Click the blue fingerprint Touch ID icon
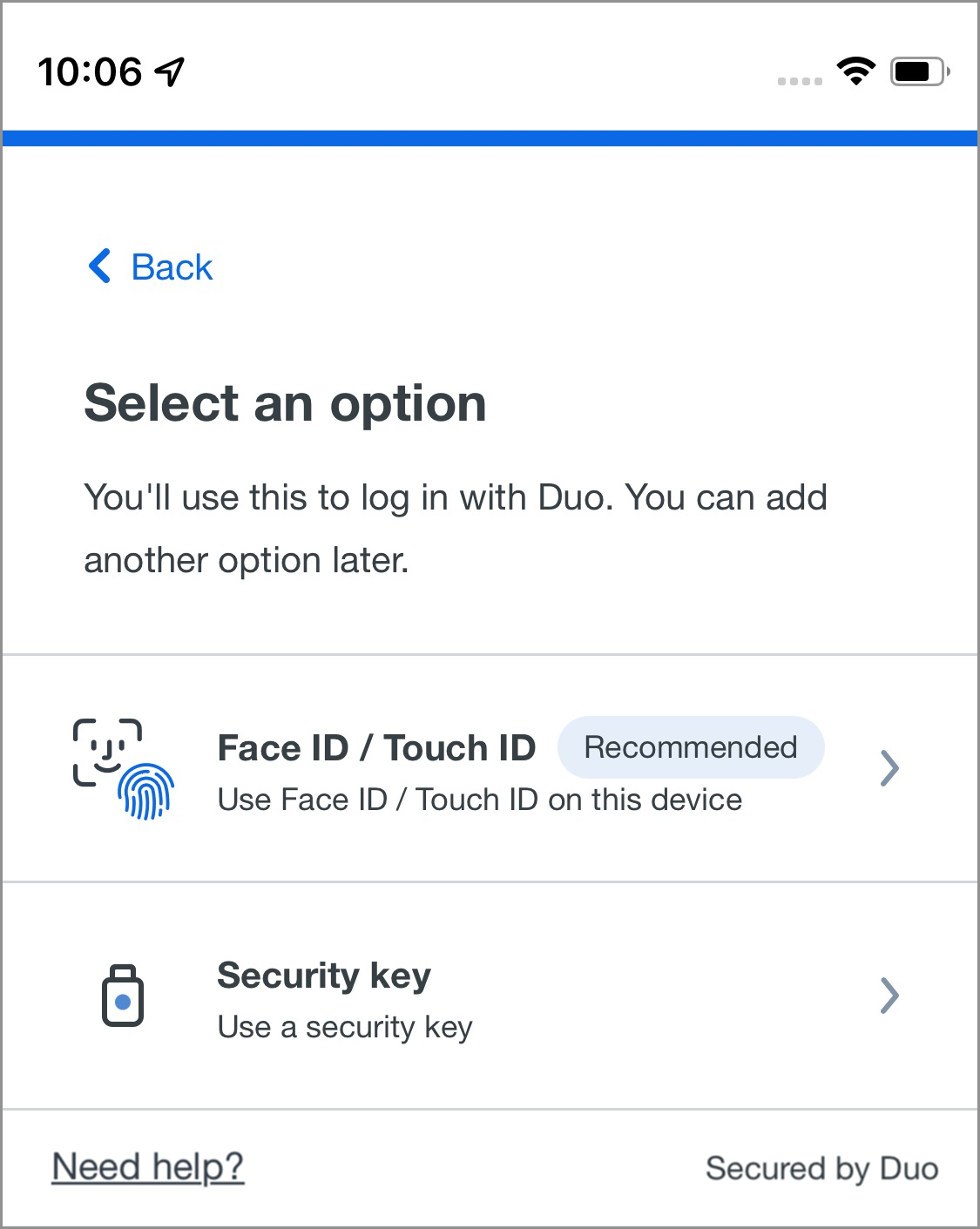This screenshot has width=980, height=1229. [x=145, y=791]
